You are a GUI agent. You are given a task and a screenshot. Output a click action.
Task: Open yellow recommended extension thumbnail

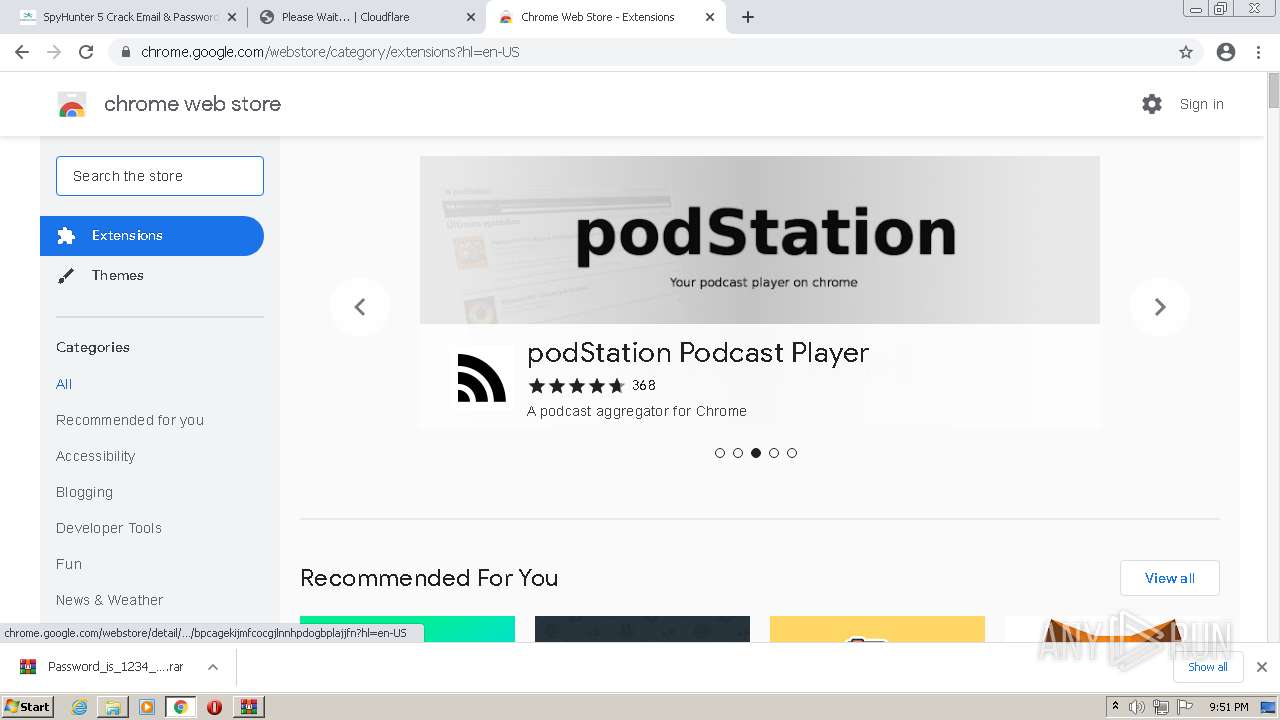tap(877, 629)
